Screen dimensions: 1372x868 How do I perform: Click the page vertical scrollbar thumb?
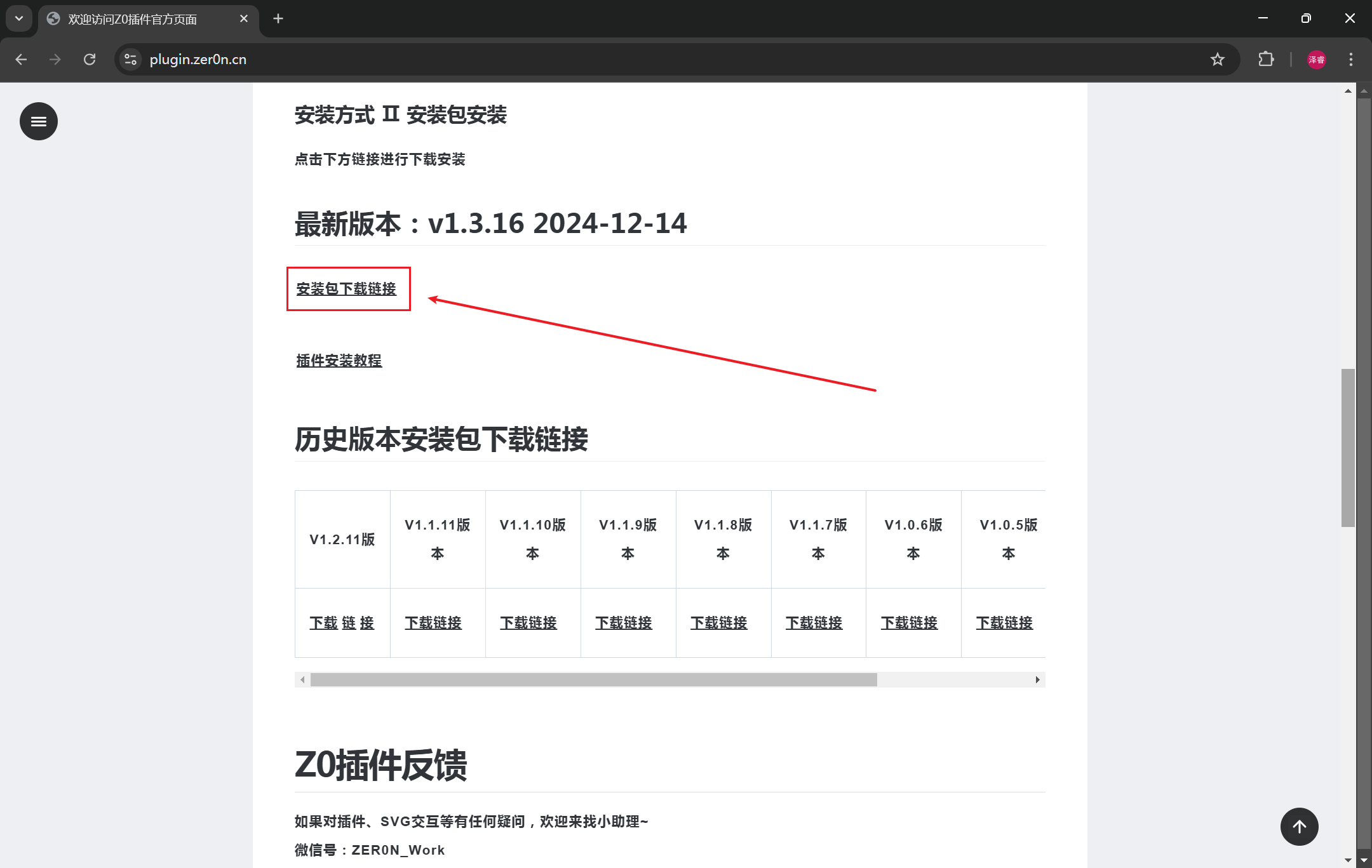(1348, 447)
